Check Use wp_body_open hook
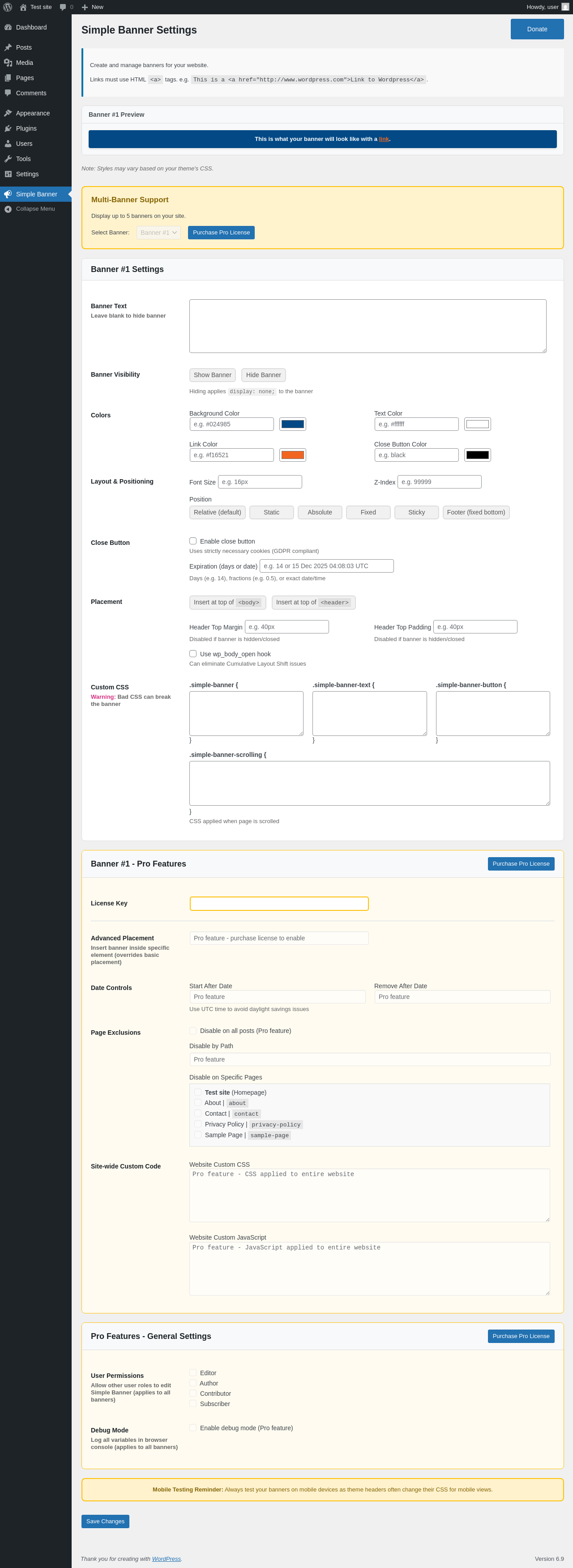The width and height of the screenshot is (573, 1568). click(193, 654)
